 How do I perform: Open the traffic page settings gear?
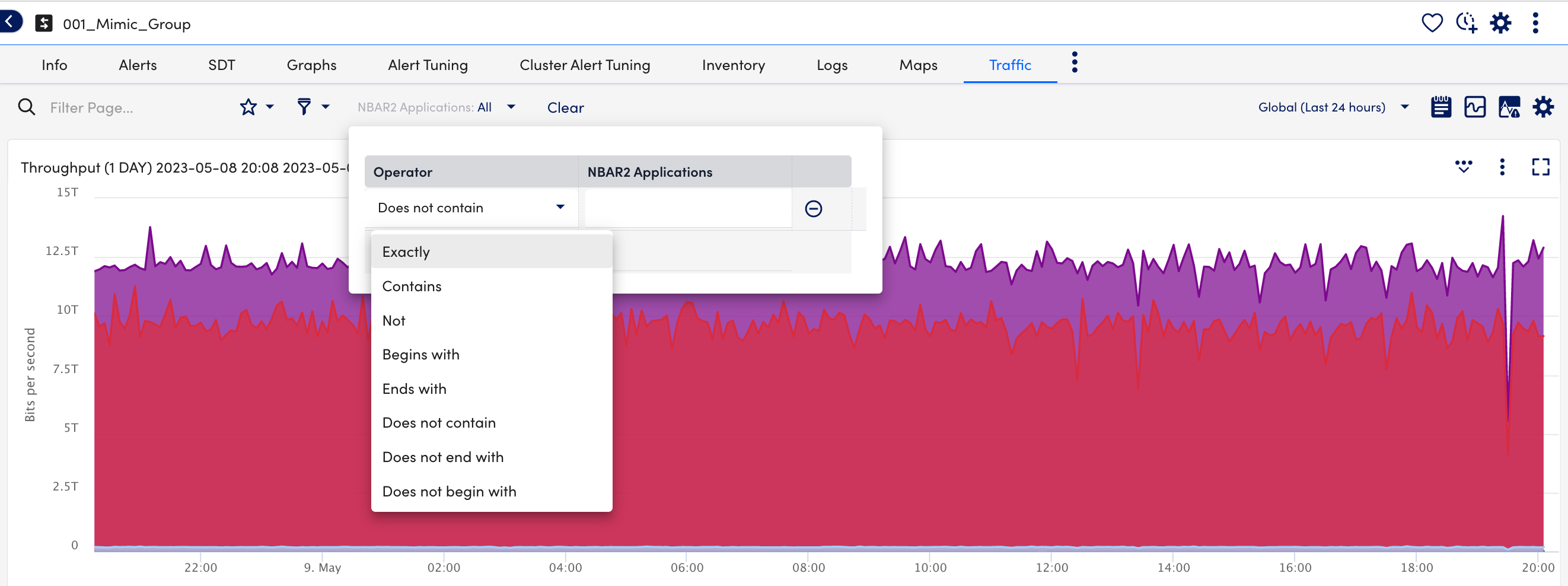click(x=1542, y=107)
